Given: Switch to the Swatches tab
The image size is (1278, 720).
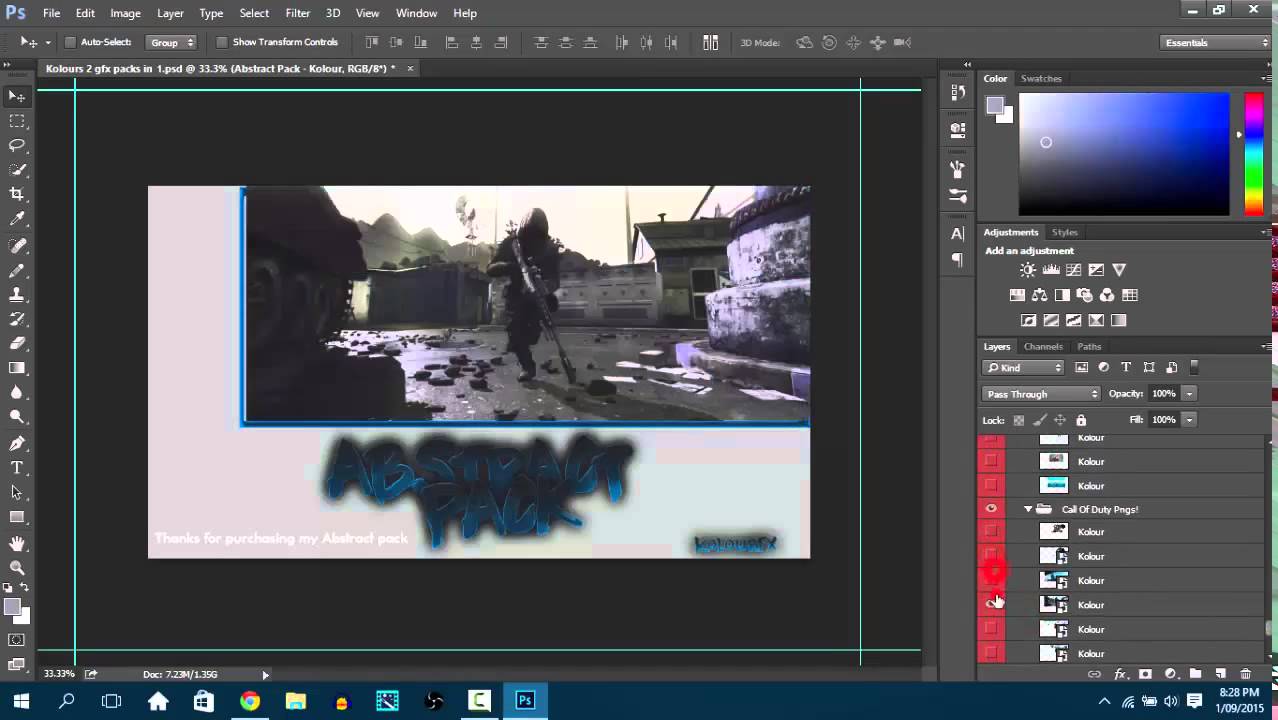Looking at the screenshot, I should pyautogui.click(x=1041, y=78).
